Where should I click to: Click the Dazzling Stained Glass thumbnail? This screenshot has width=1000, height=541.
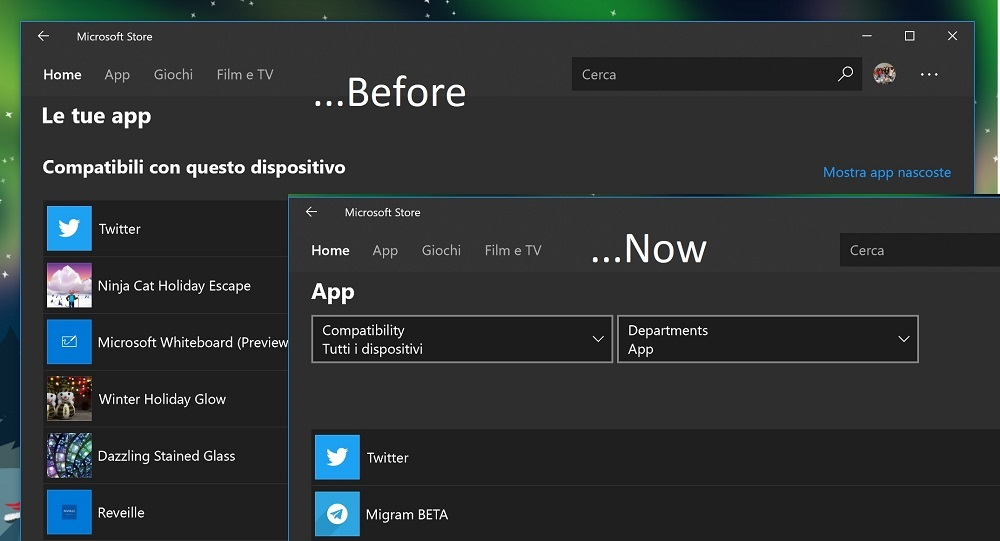click(70, 456)
